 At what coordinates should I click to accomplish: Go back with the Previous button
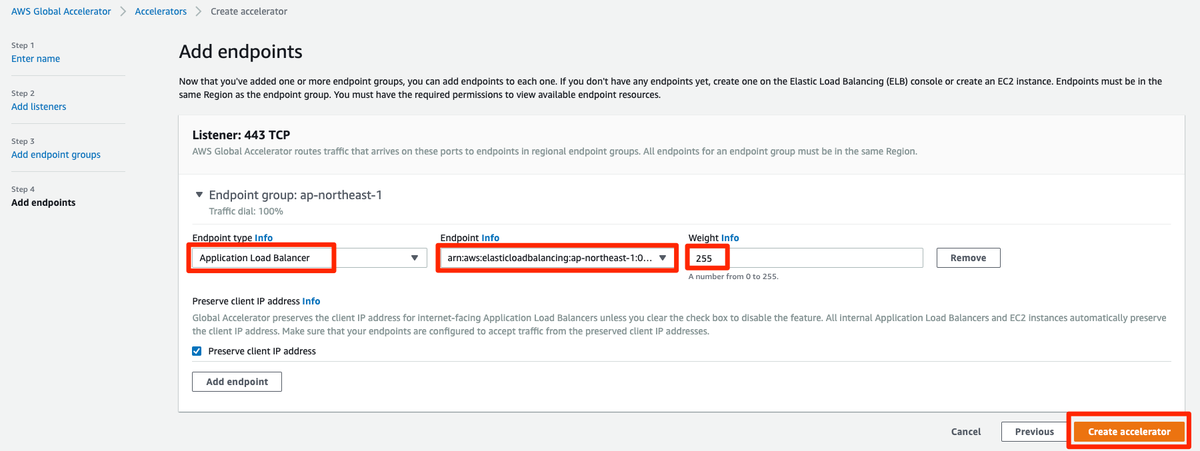pos(1034,432)
